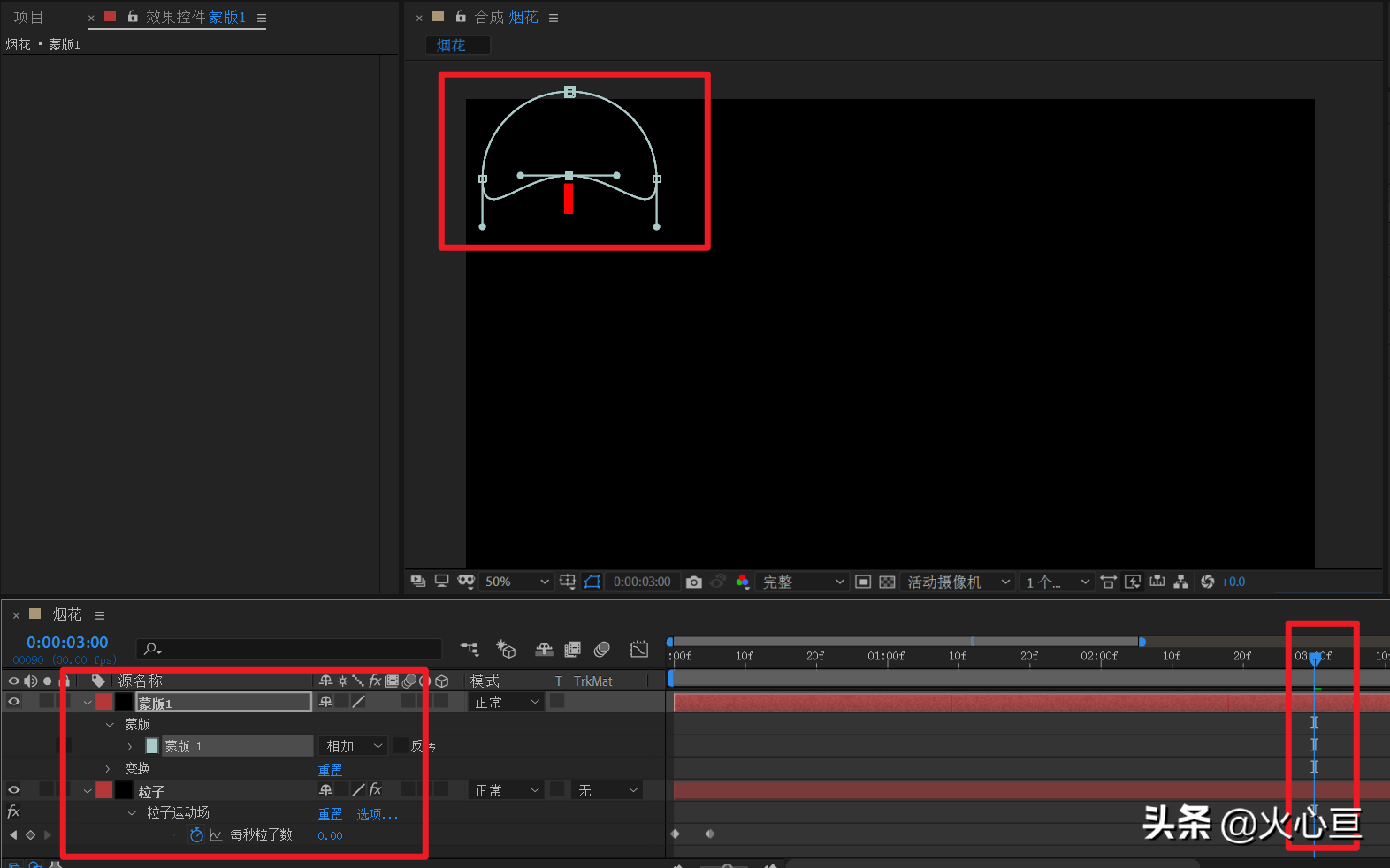Toggle visibility eye of 粒子 layer
1390x868 pixels.
(14, 789)
